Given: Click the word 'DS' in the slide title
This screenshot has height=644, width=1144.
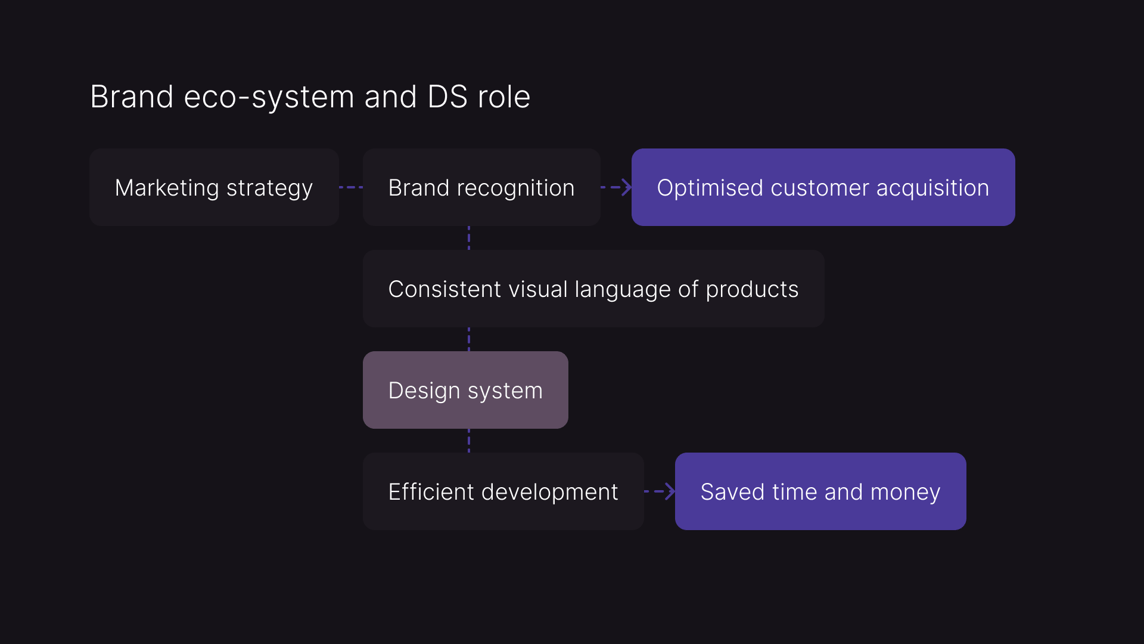Looking at the screenshot, I should (x=447, y=97).
